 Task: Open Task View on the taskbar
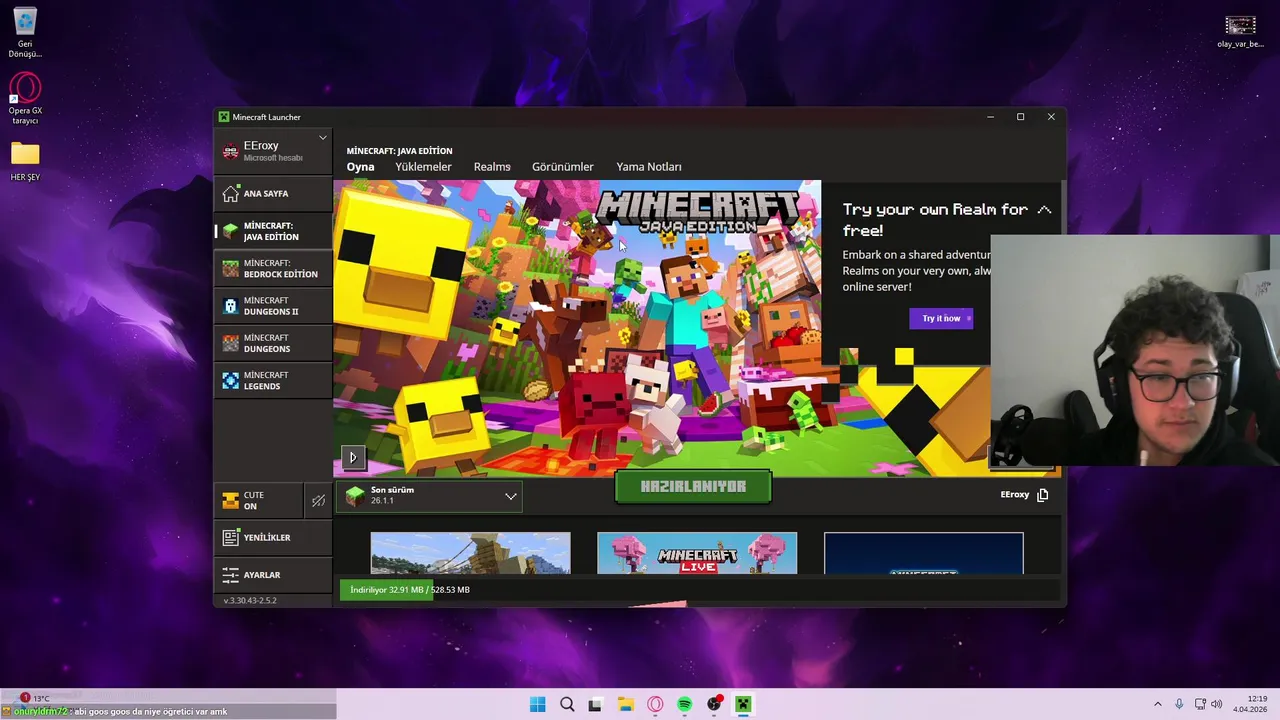(x=596, y=704)
